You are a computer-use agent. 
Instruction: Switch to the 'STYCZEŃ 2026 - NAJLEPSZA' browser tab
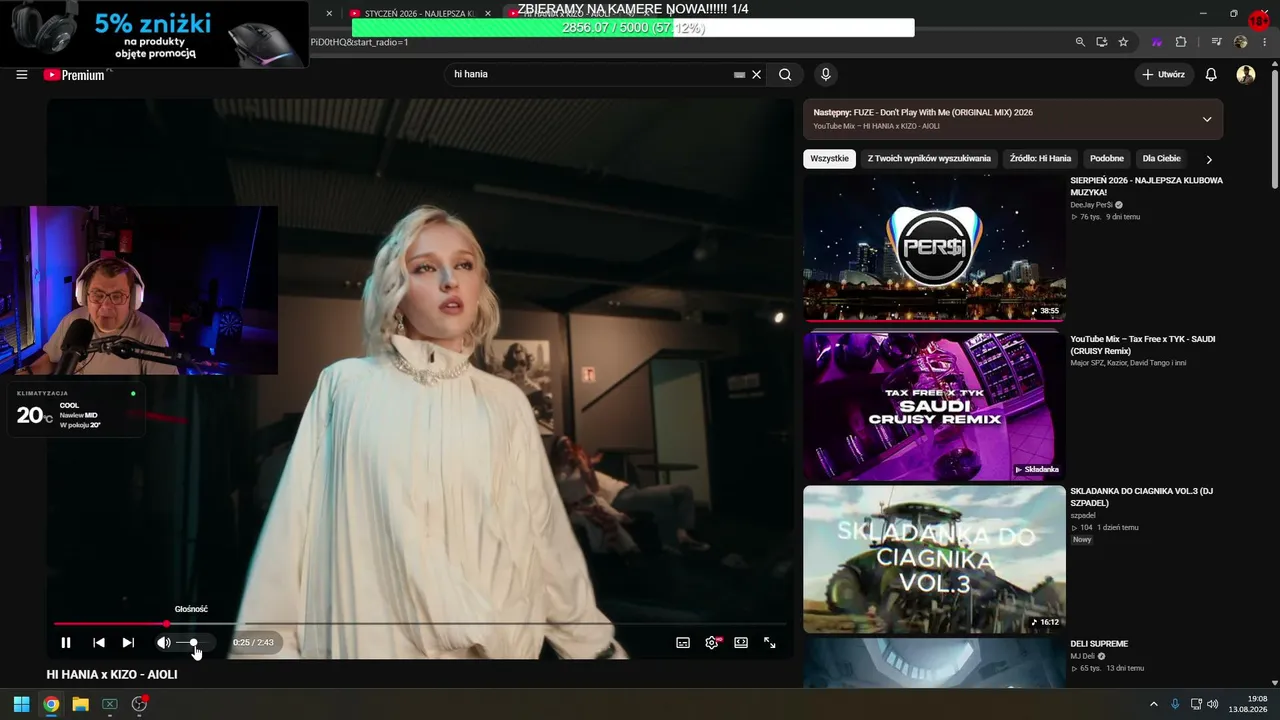click(x=418, y=14)
